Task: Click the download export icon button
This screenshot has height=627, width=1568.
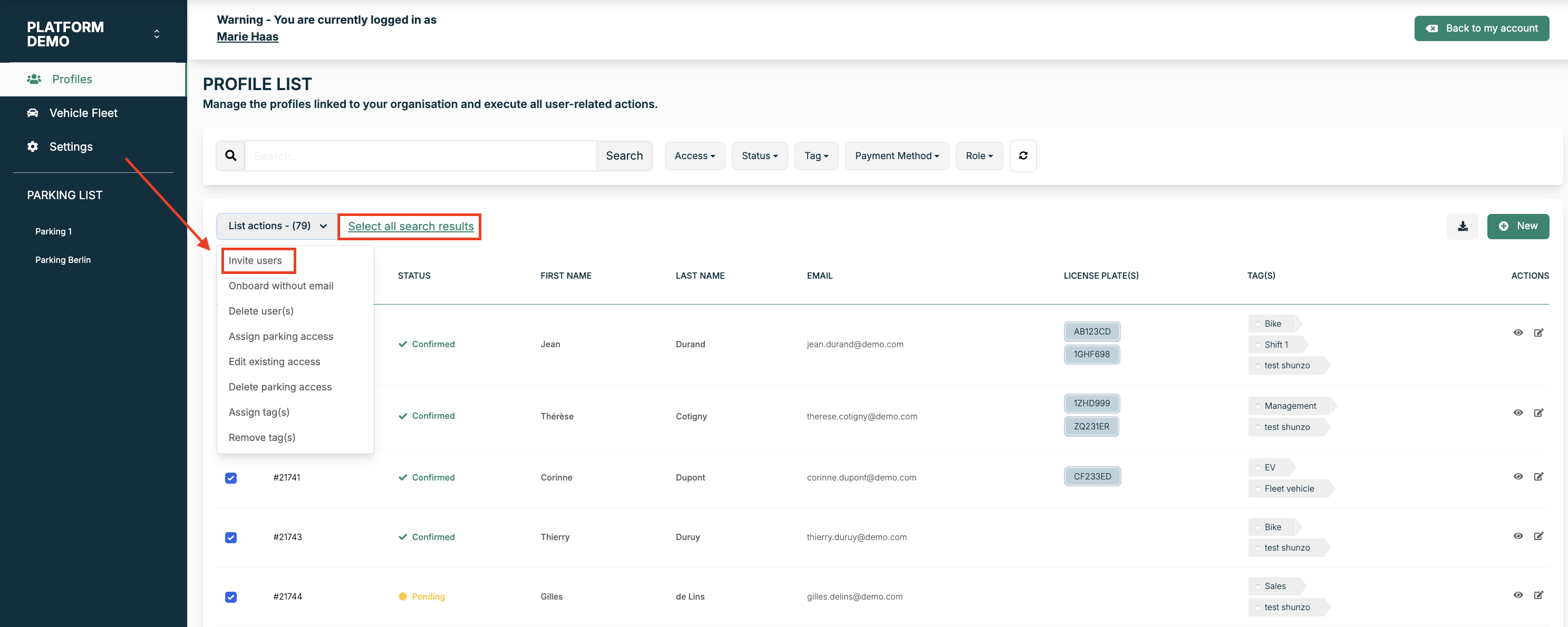Action: click(1462, 226)
